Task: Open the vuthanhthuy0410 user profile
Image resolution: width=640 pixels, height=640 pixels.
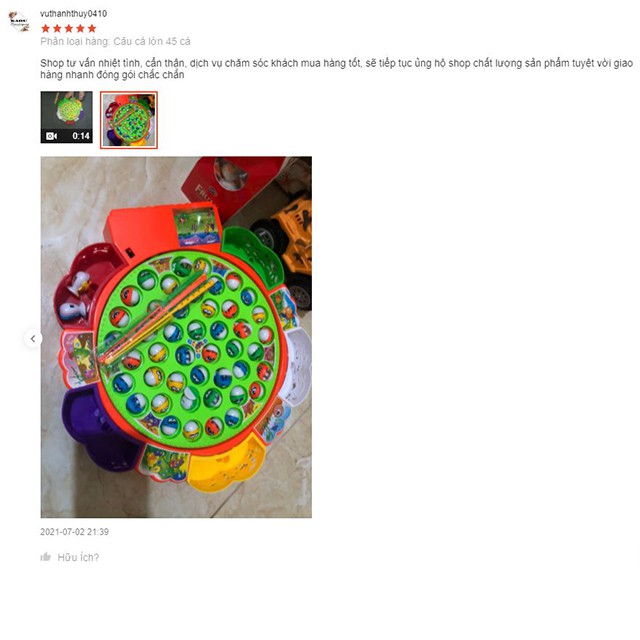Action: click(x=73, y=13)
